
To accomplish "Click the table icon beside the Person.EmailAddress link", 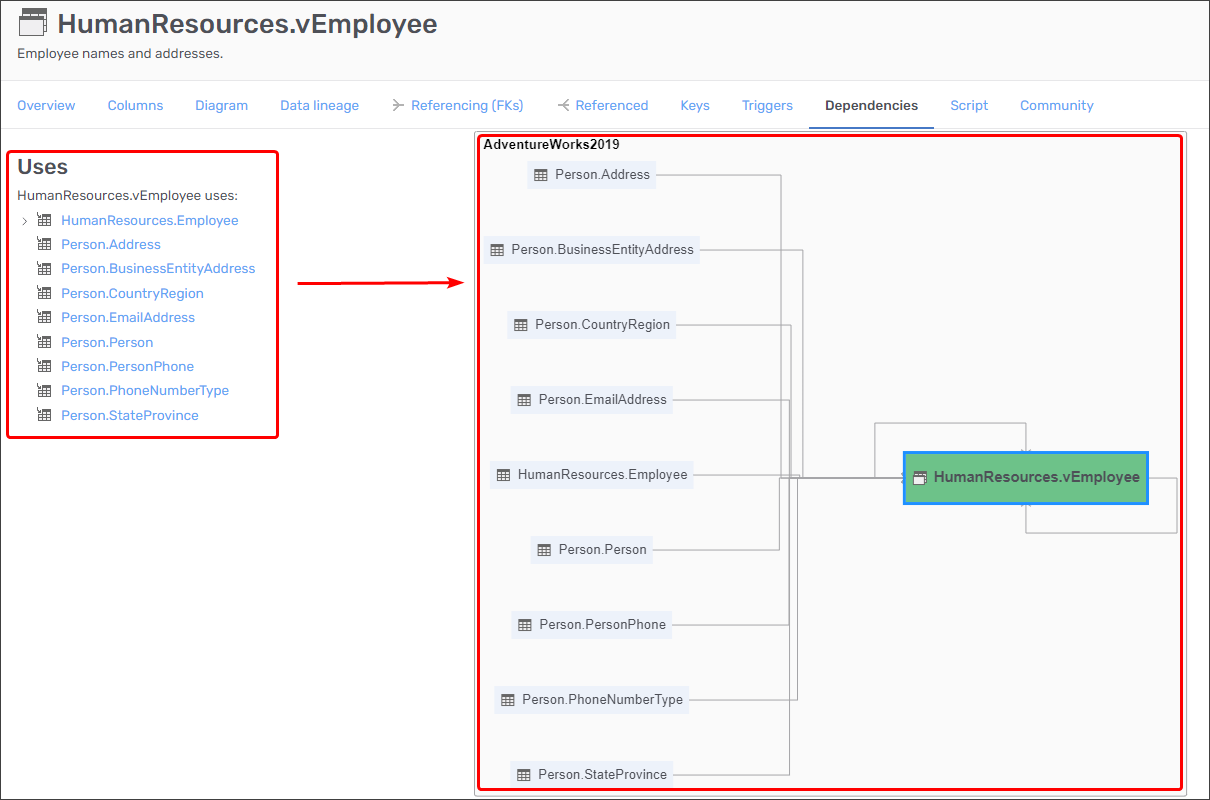I will [x=44, y=317].
